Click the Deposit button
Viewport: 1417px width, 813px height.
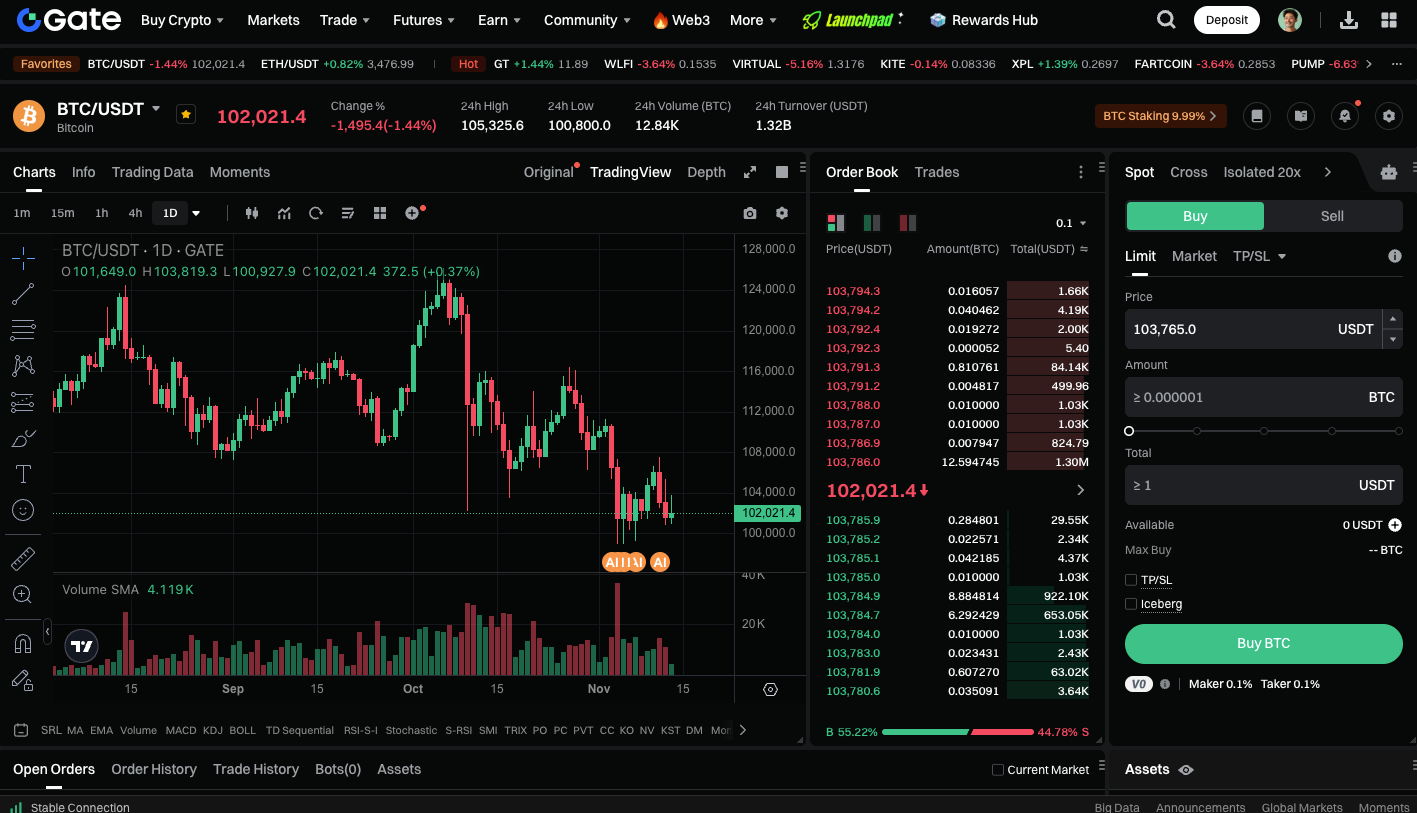(1227, 20)
